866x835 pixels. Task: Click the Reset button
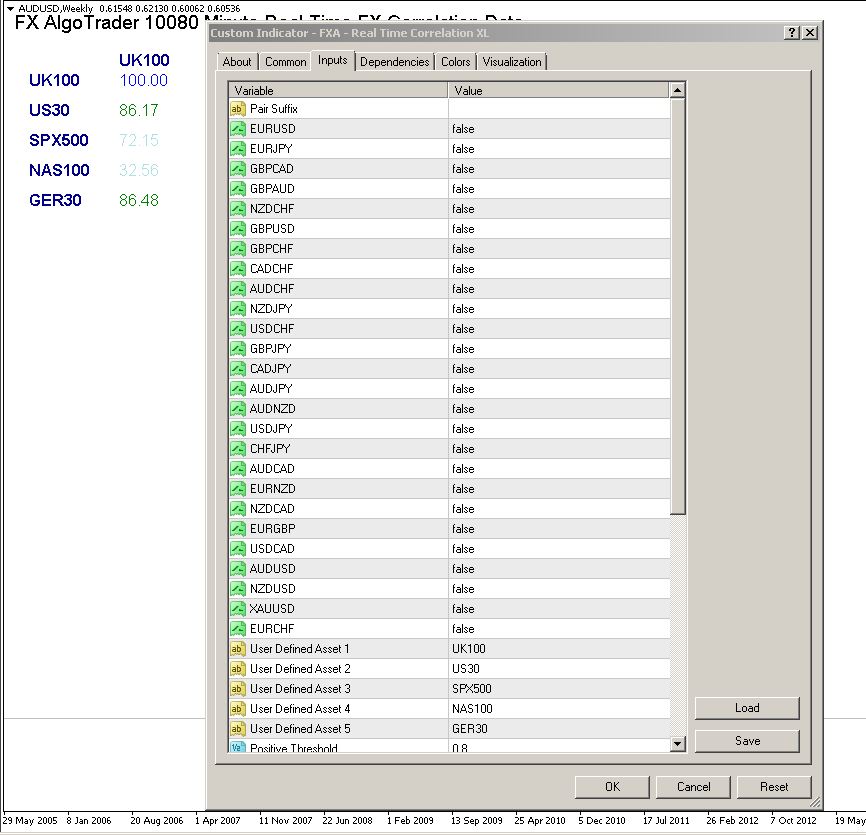(774, 787)
